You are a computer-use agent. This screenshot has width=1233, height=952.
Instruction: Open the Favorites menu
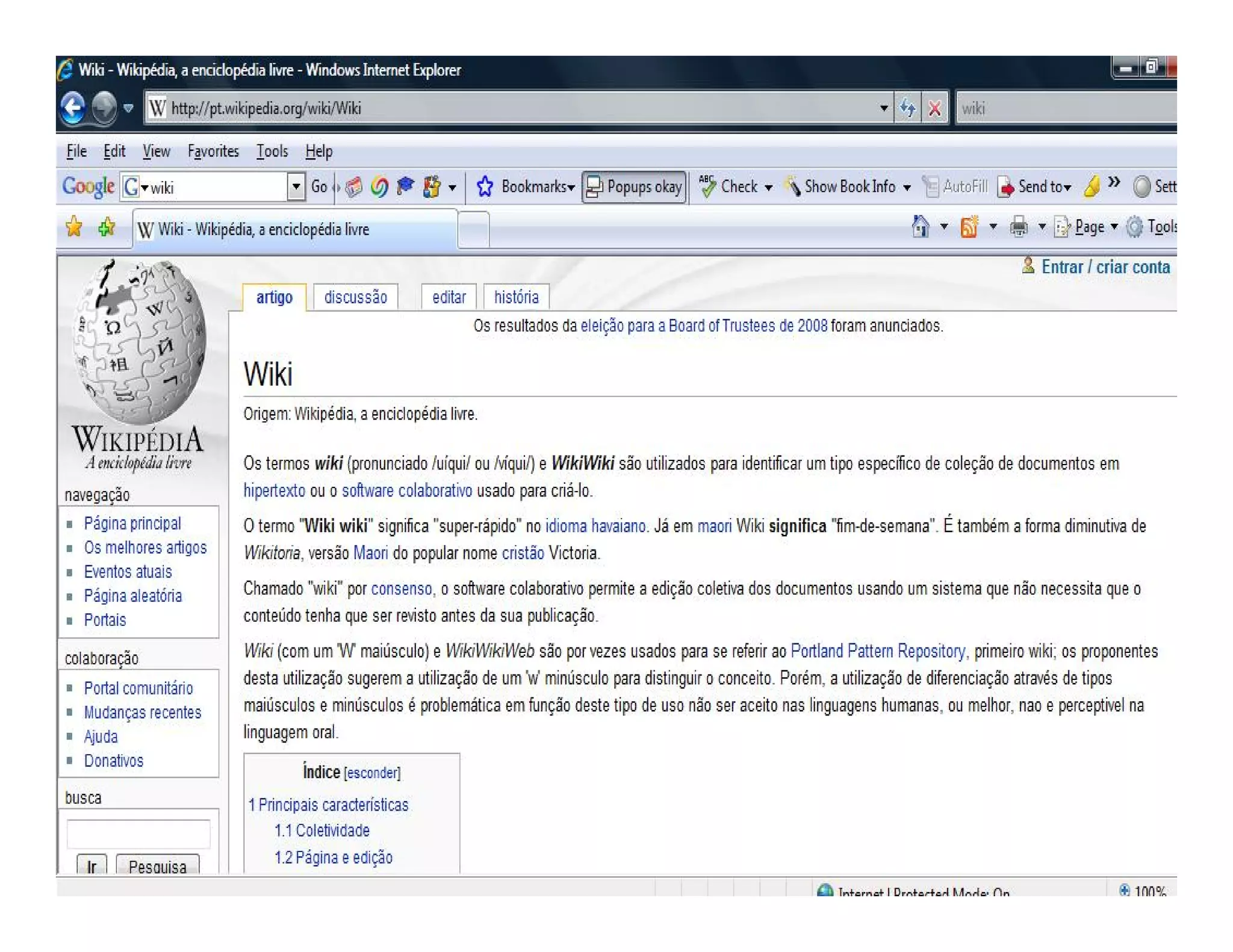click(x=213, y=152)
